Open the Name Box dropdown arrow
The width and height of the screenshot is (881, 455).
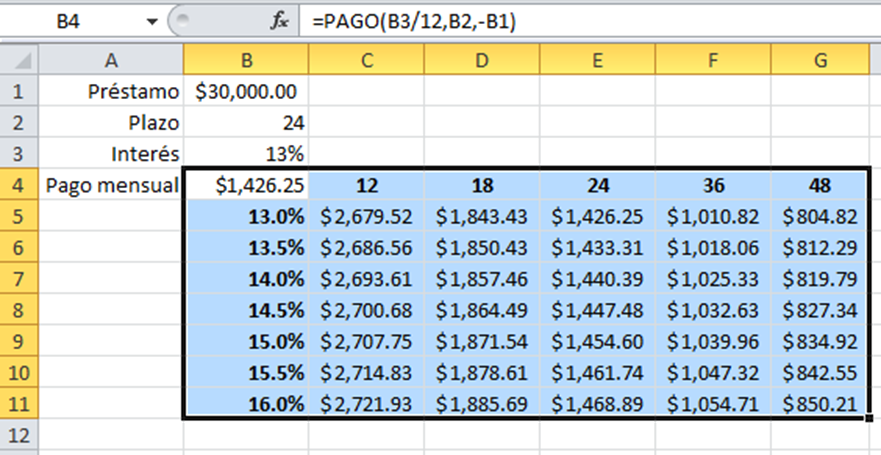tap(152, 22)
